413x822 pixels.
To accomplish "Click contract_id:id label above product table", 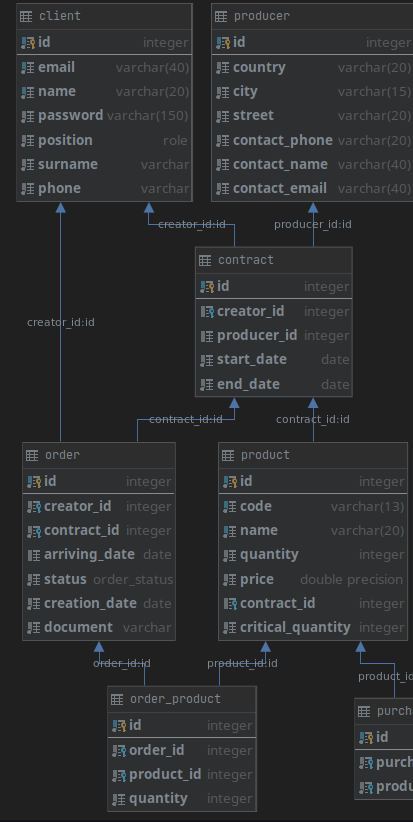I will [x=313, y=420].
